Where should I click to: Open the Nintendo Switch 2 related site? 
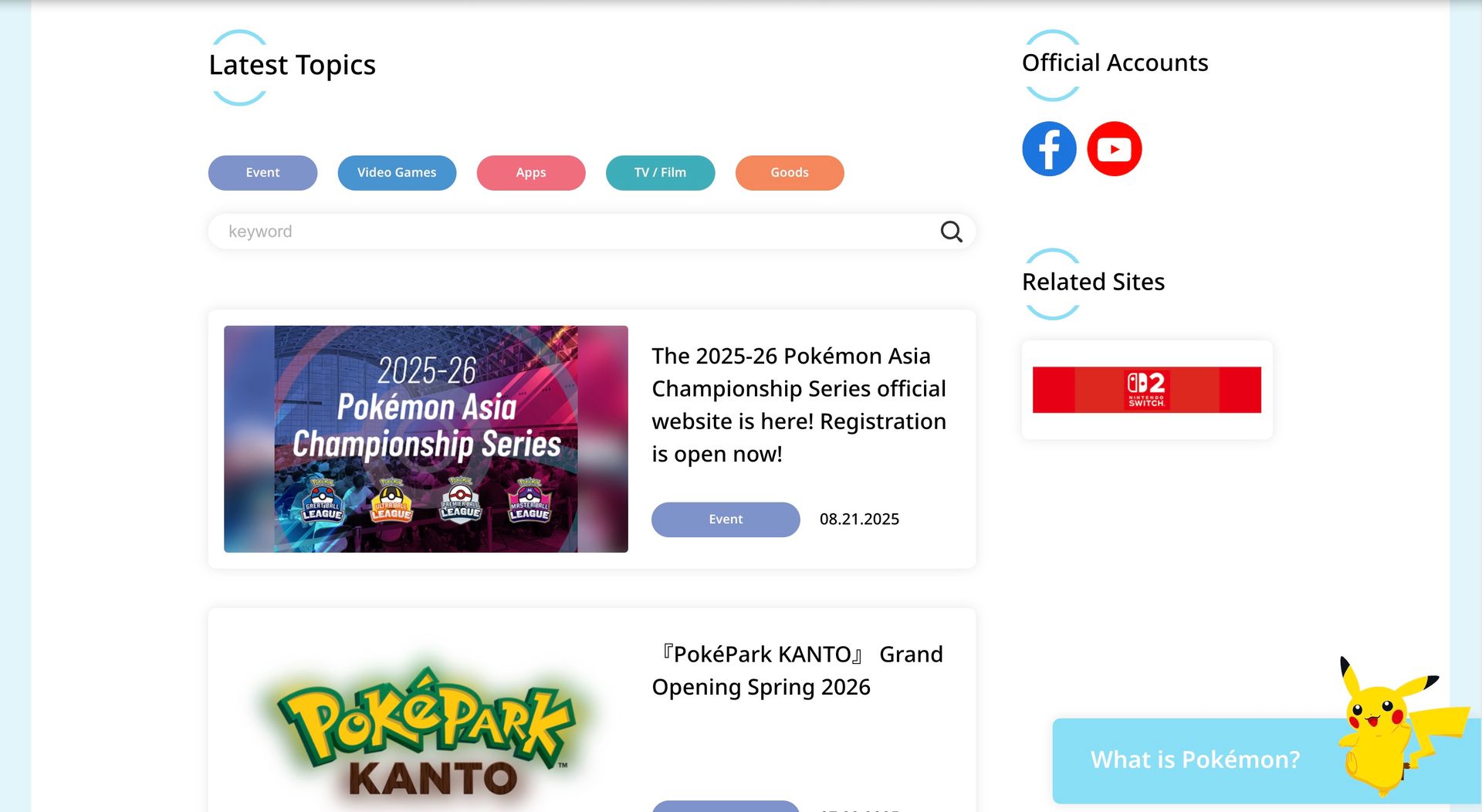tap(1146, 390)
